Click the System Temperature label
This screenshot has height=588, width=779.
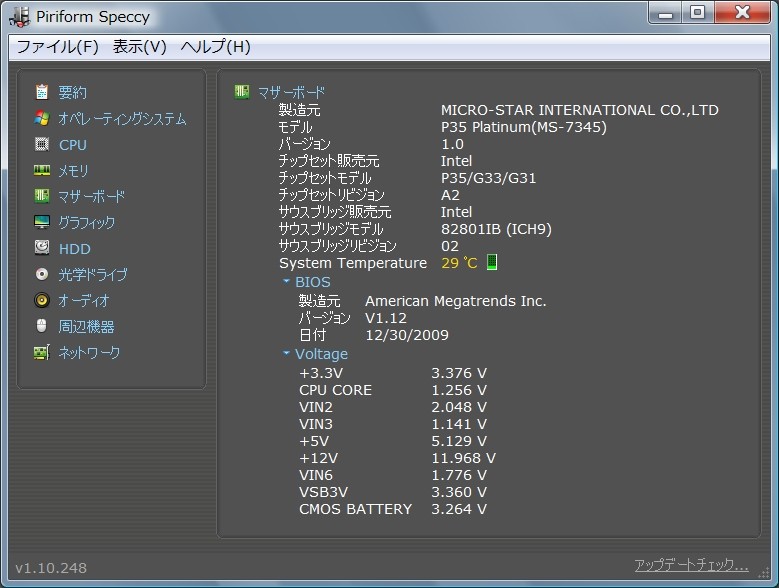click(353, 263)
